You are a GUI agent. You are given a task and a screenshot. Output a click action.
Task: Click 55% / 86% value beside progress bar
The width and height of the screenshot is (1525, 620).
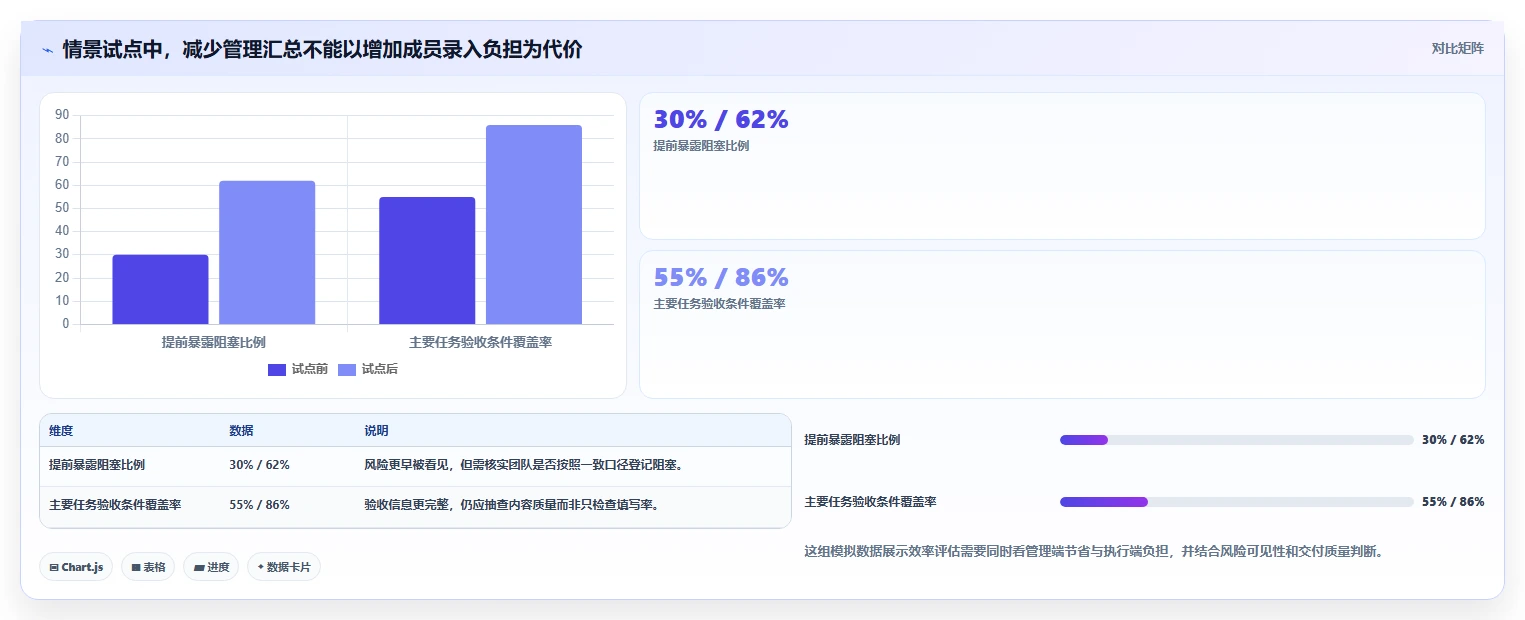[1453, 502]
